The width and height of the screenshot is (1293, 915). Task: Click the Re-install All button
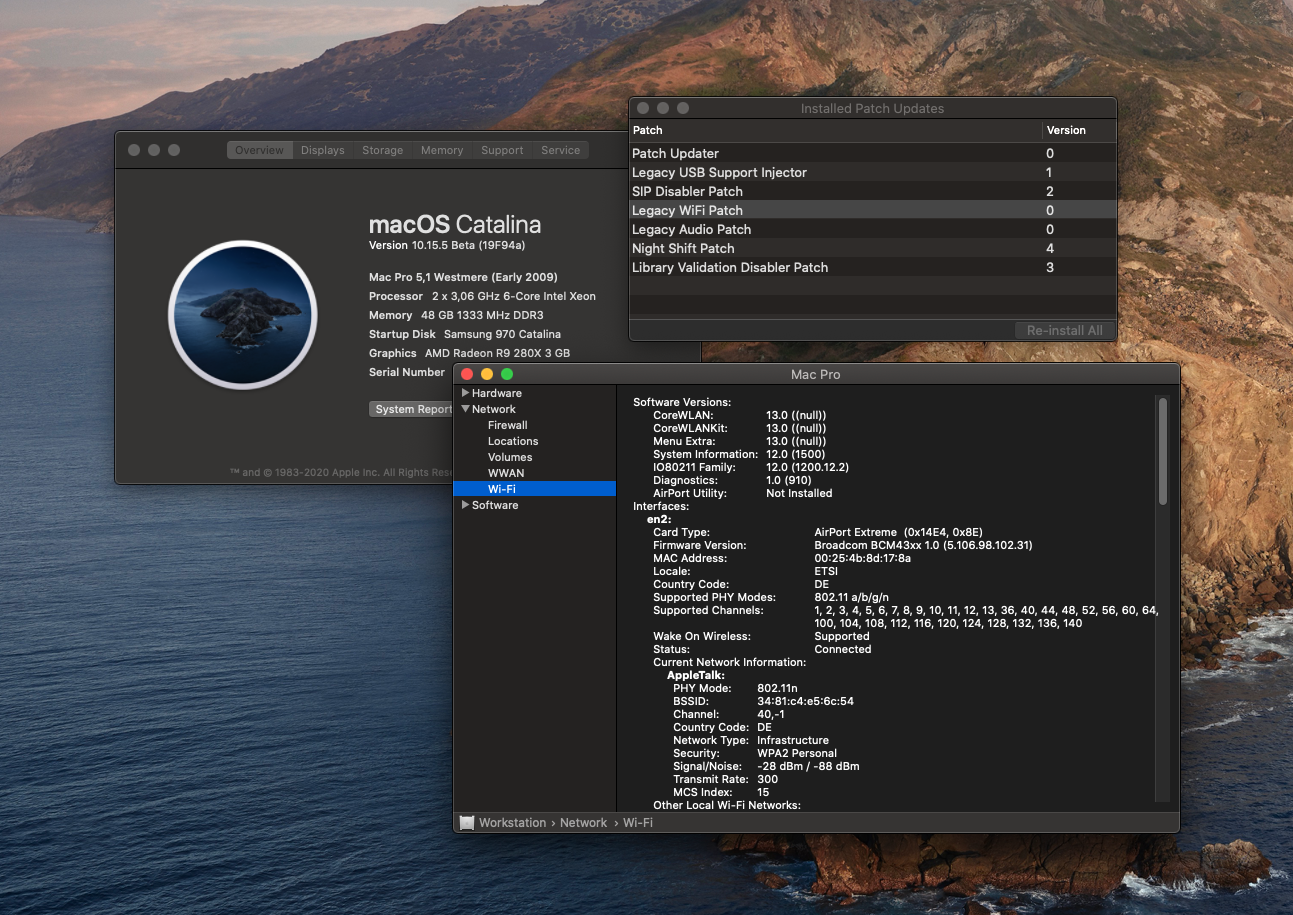[x=1064, y=330]
